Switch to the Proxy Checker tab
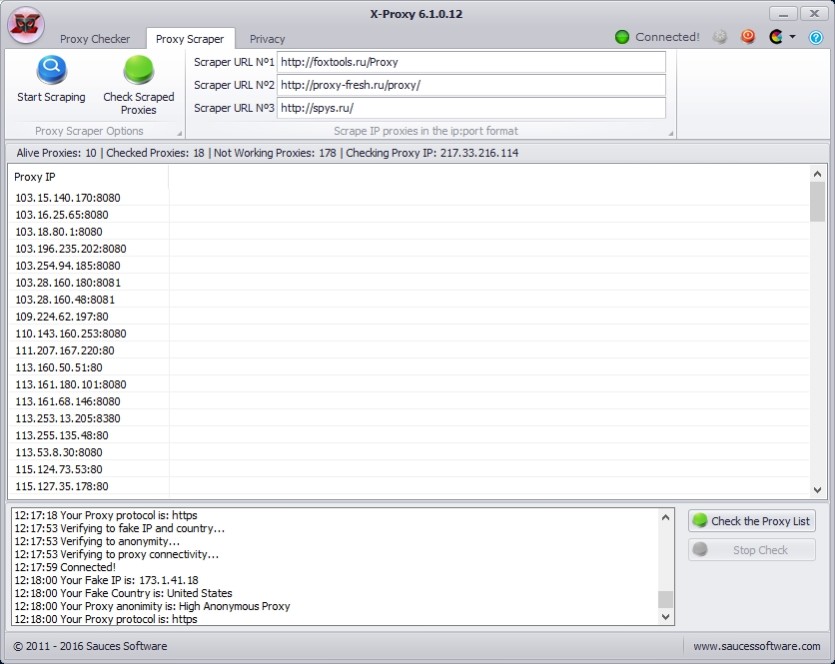The image size is (835, 664). click(95, 39)
